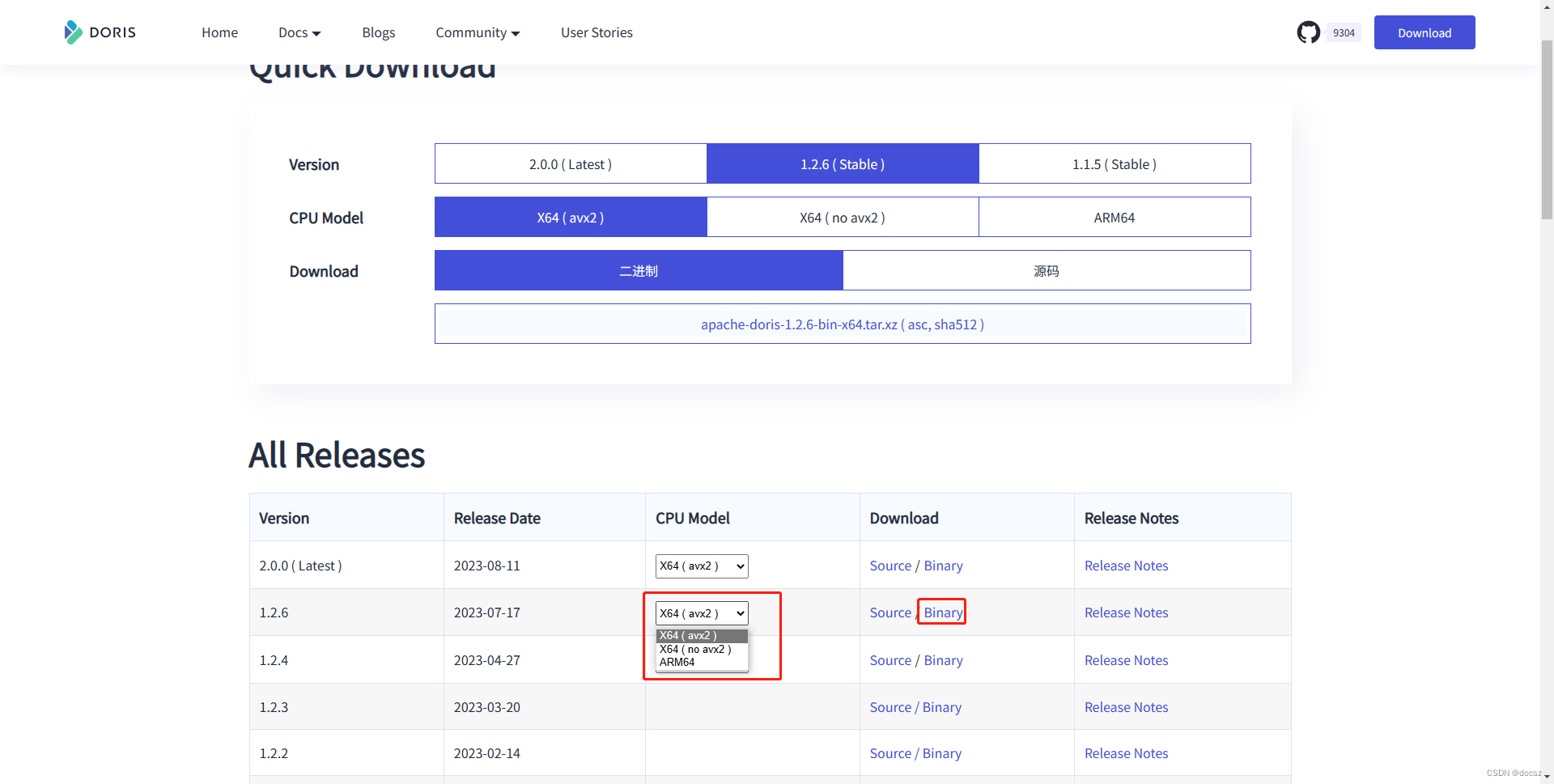
Task: Click Binary link for version 1.2.4
Action: coord(943,660)
